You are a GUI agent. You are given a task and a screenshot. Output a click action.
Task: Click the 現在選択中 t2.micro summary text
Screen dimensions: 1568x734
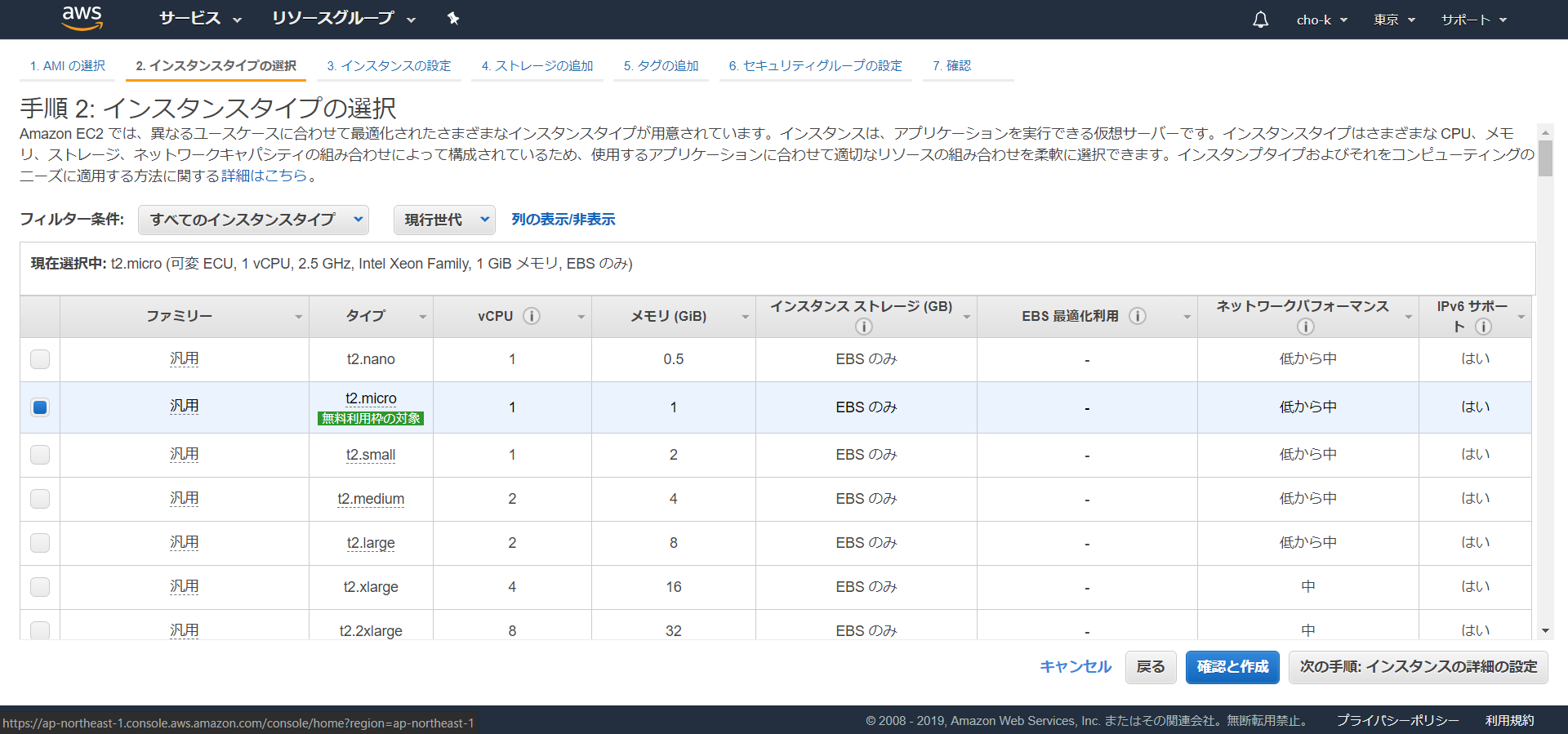(332, 264)
